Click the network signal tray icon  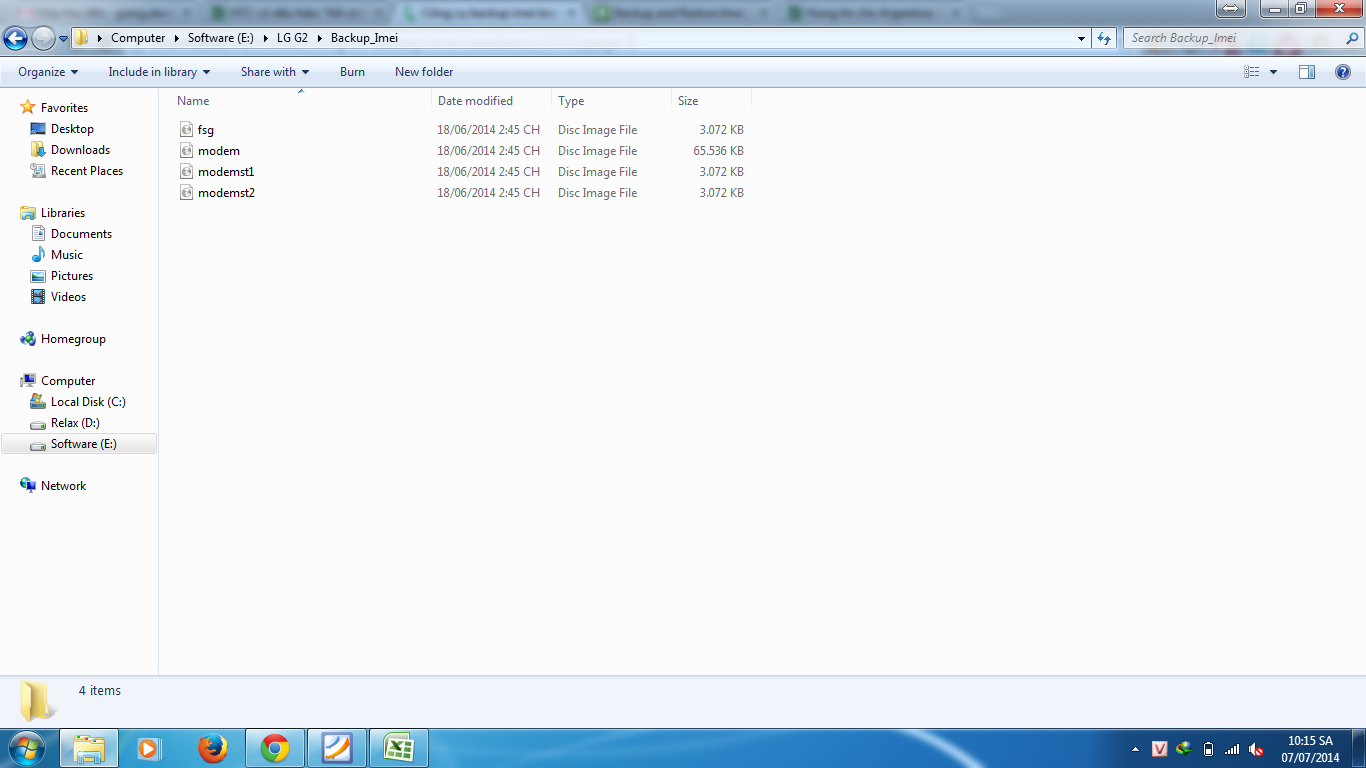[x=1232, y=749]
